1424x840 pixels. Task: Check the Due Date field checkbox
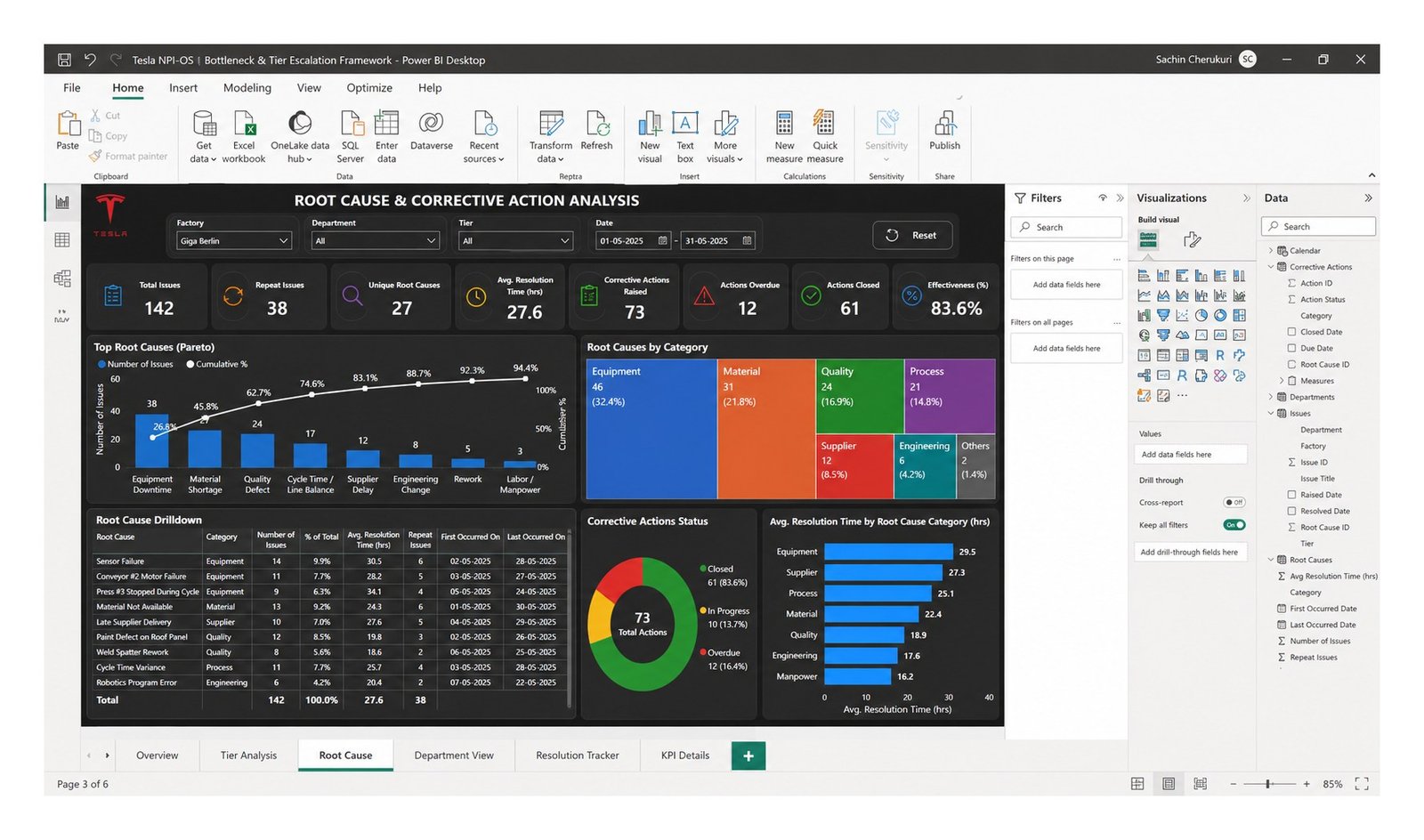click(x=1291, y=348)
